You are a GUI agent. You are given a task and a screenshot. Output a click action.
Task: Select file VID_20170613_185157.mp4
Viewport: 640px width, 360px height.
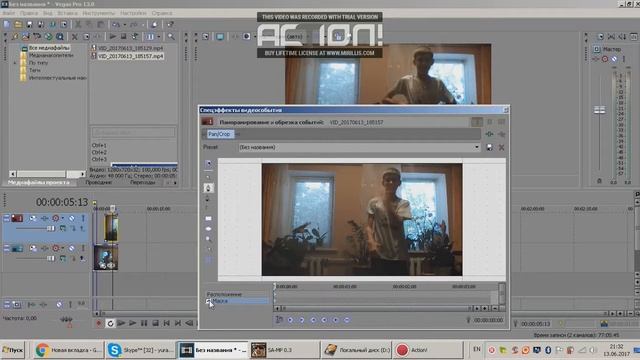point(130,56)
